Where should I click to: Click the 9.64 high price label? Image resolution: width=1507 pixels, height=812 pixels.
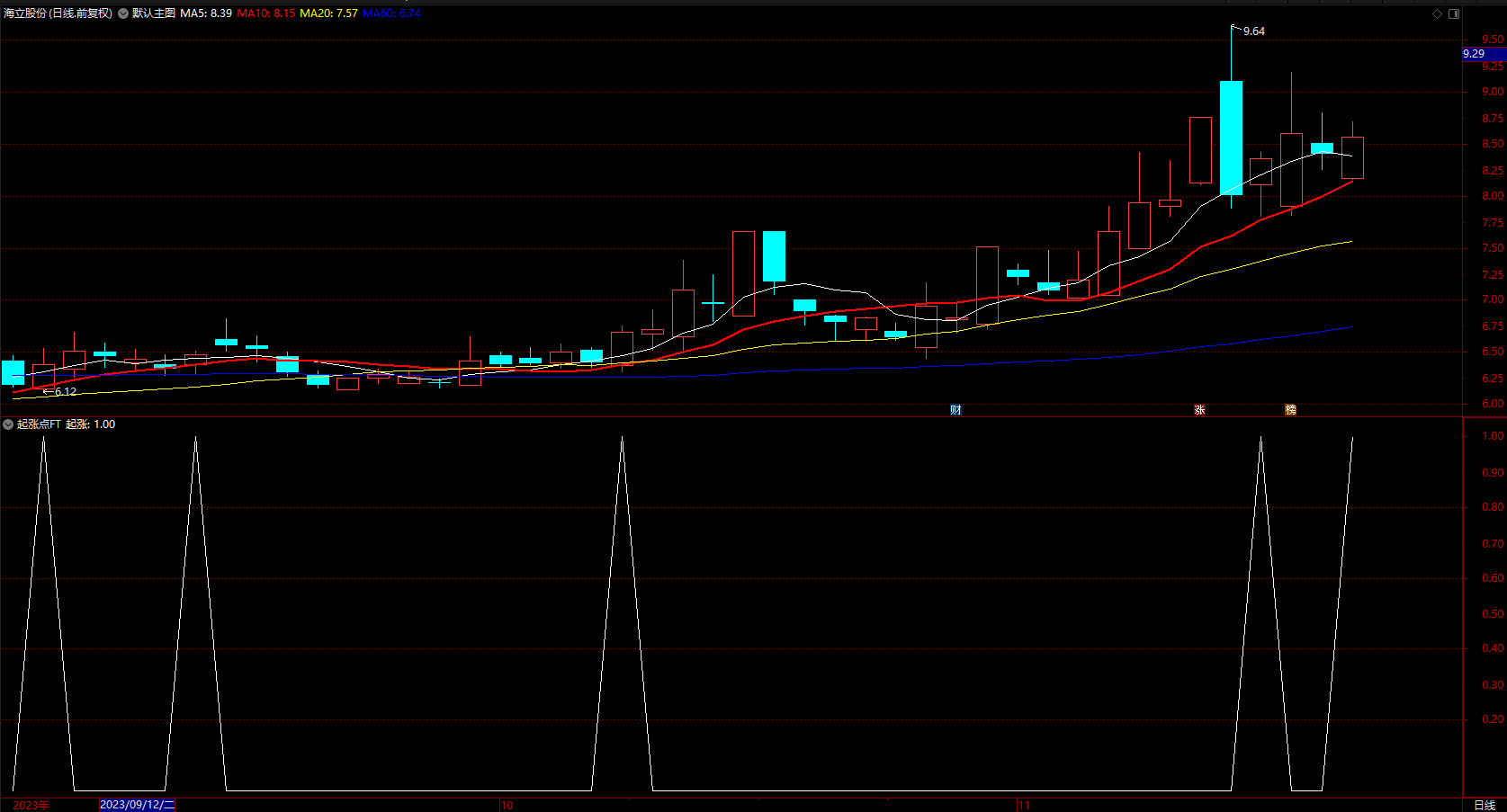(x=1254, y=31)
